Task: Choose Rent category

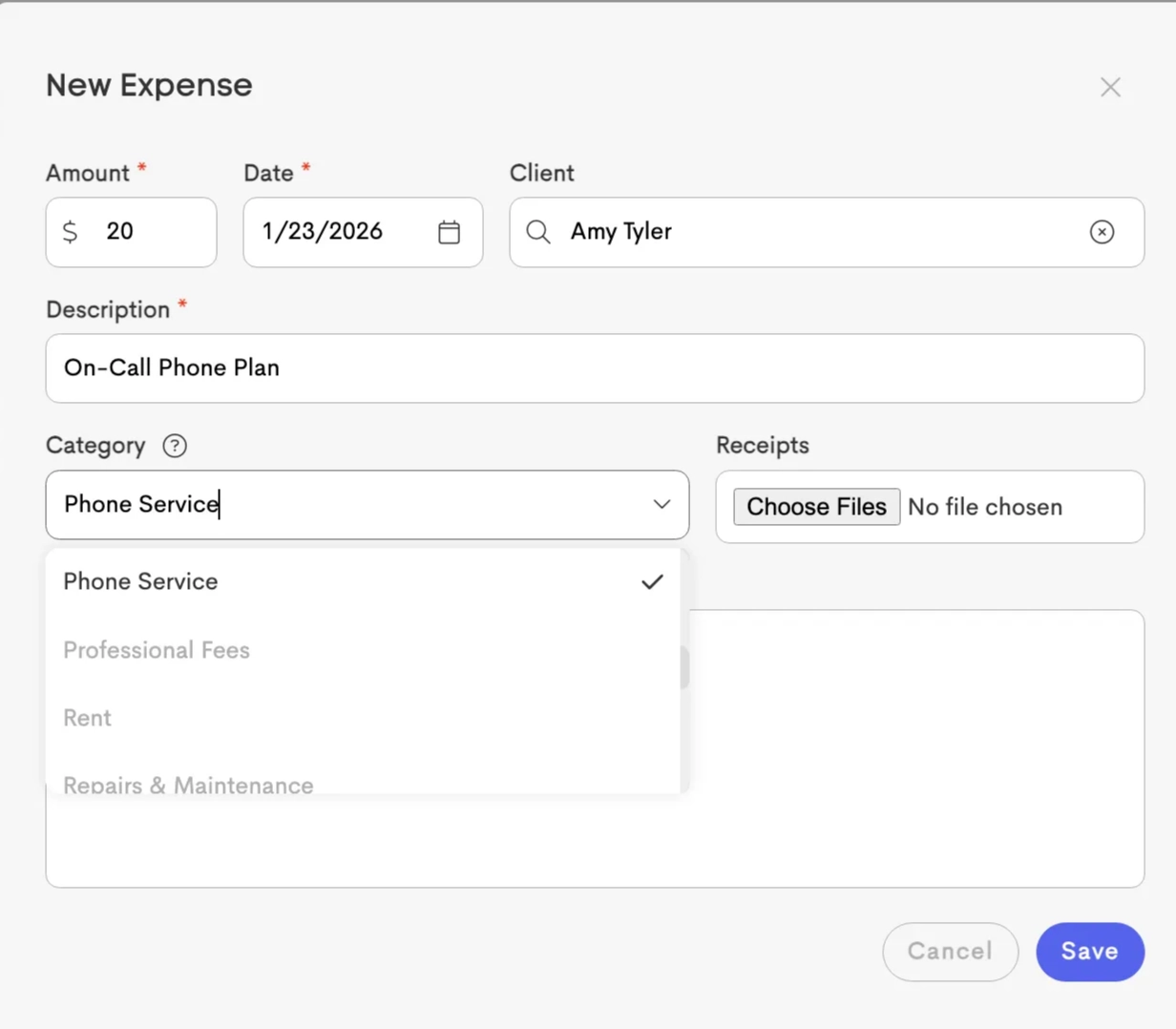Action: point(363,718)
